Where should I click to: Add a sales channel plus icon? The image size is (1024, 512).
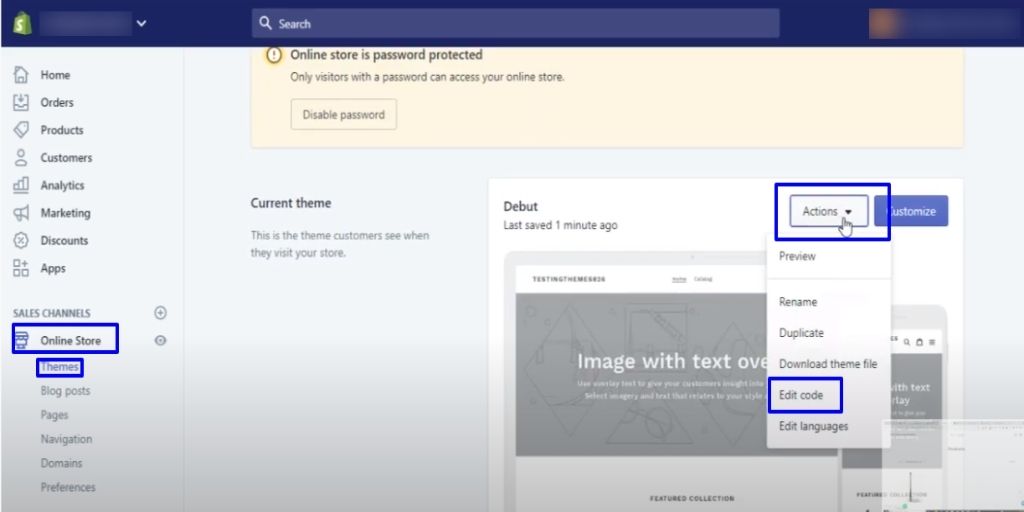pyautogui.click(x=160, y=313)
